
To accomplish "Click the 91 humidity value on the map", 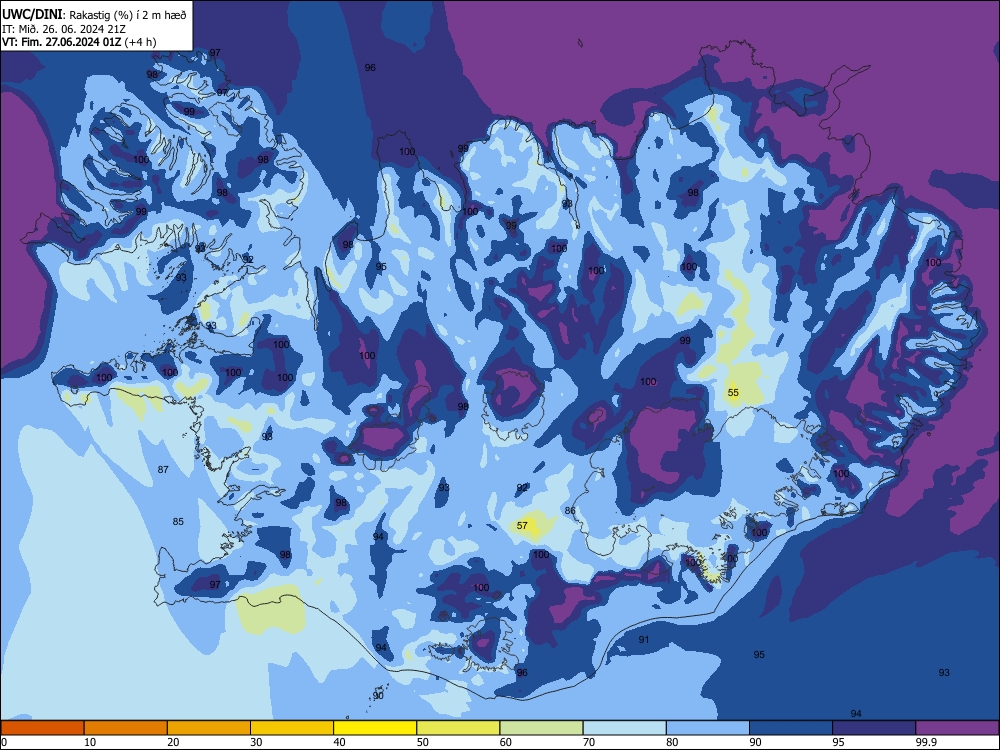I will click(x=644, y=640).
